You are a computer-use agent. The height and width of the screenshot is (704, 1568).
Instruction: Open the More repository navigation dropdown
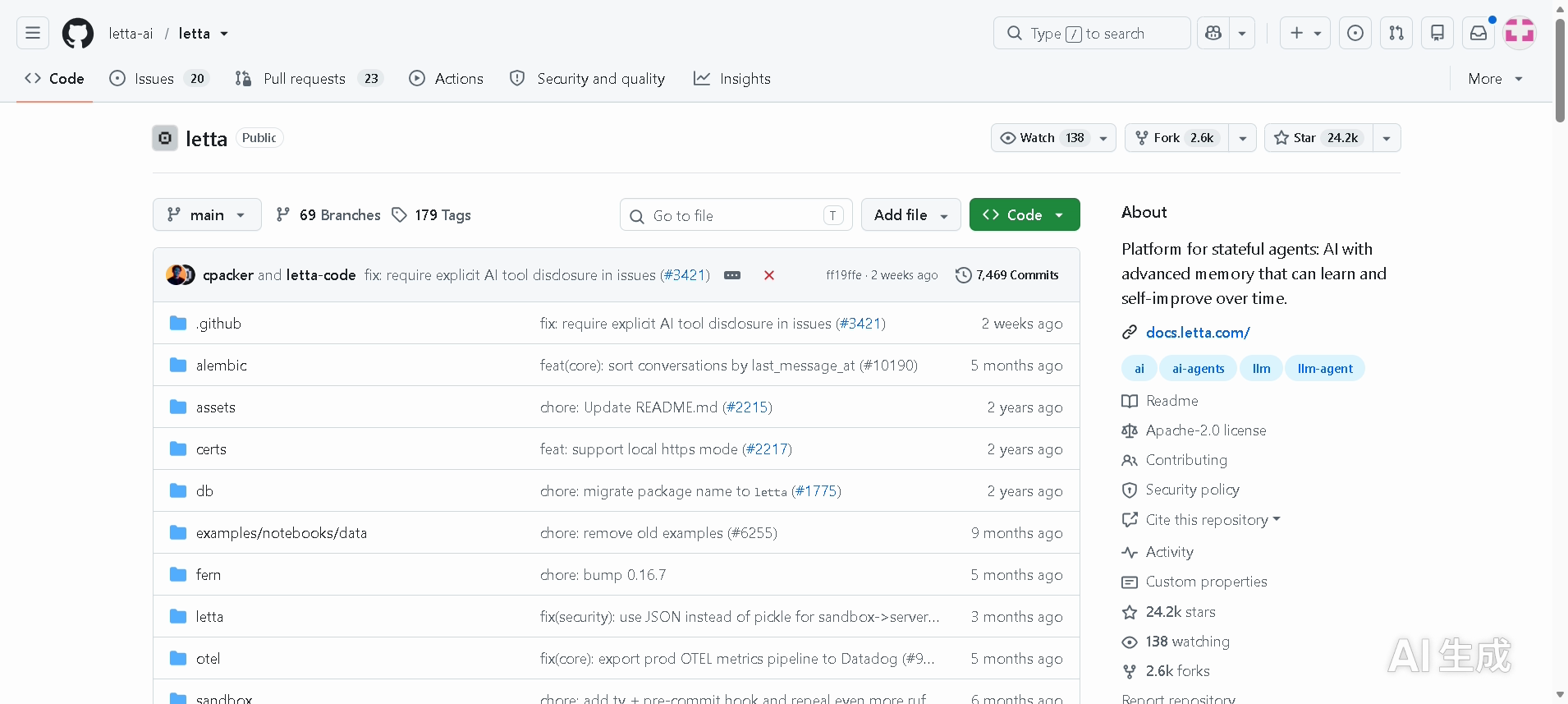click(1495, 79)
